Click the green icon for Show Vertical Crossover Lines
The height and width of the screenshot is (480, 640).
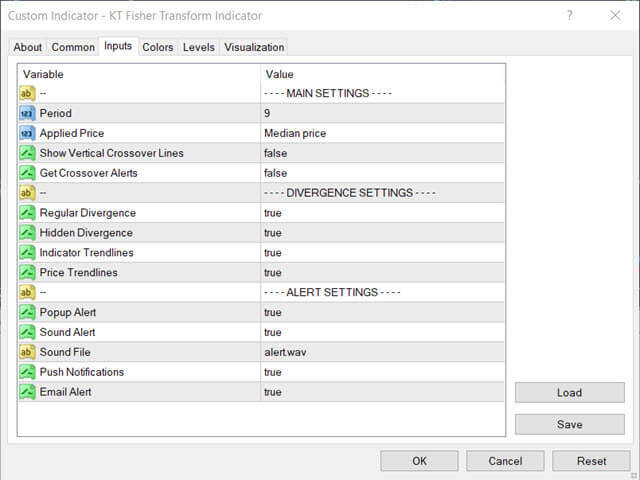coord(27,153)
